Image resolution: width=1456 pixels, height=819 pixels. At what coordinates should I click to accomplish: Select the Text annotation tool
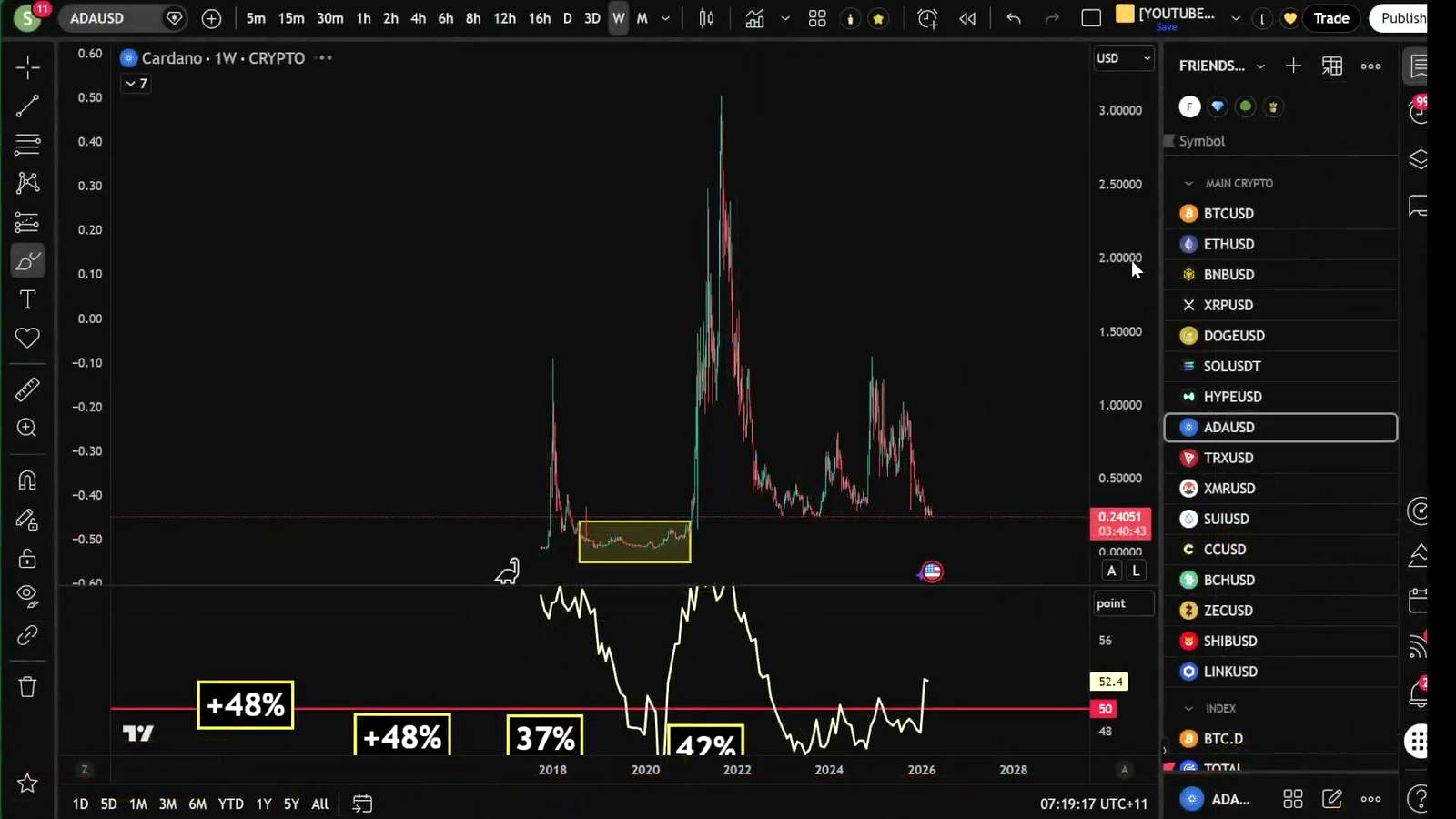pos(27,299)
